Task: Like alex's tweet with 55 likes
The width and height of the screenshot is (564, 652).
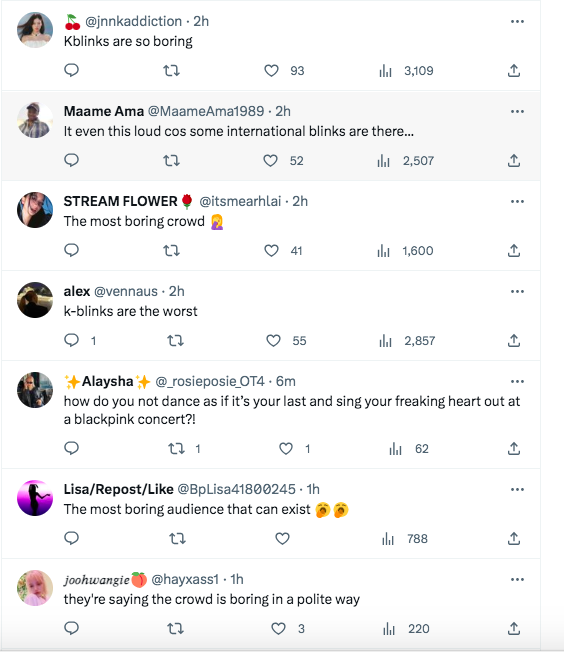Action: (x=273, y=341)
